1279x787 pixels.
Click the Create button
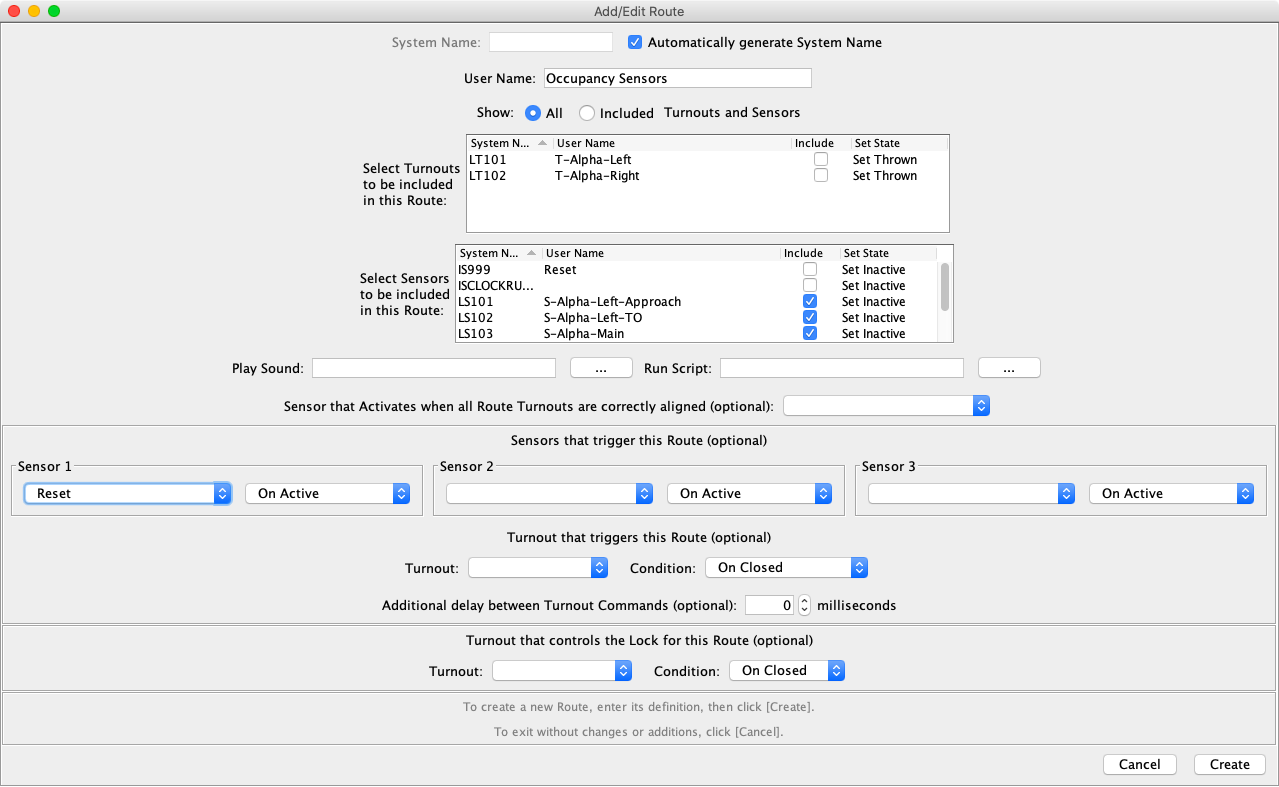pos(1229,764)
